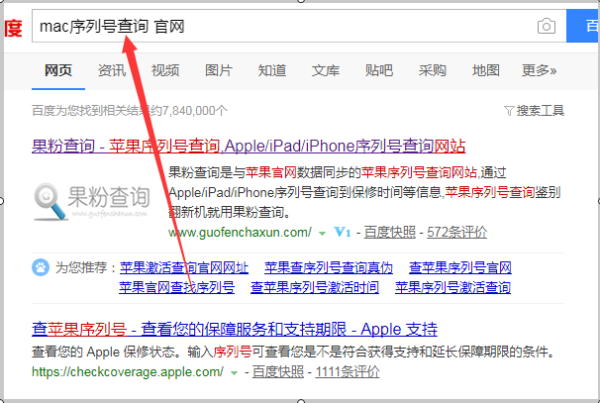Click the Baidu logo character
The height and width of the screenshot is (403, 600).
point(13,28)
